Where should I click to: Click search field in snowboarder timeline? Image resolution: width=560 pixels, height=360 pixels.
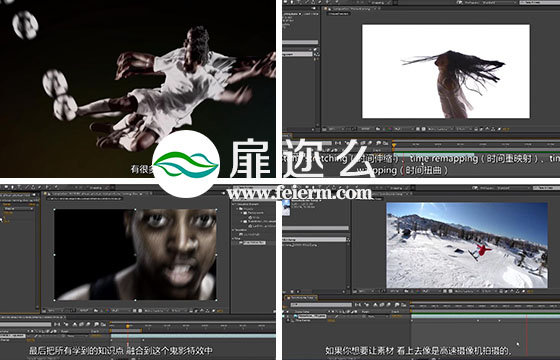[x=321, y=305]
